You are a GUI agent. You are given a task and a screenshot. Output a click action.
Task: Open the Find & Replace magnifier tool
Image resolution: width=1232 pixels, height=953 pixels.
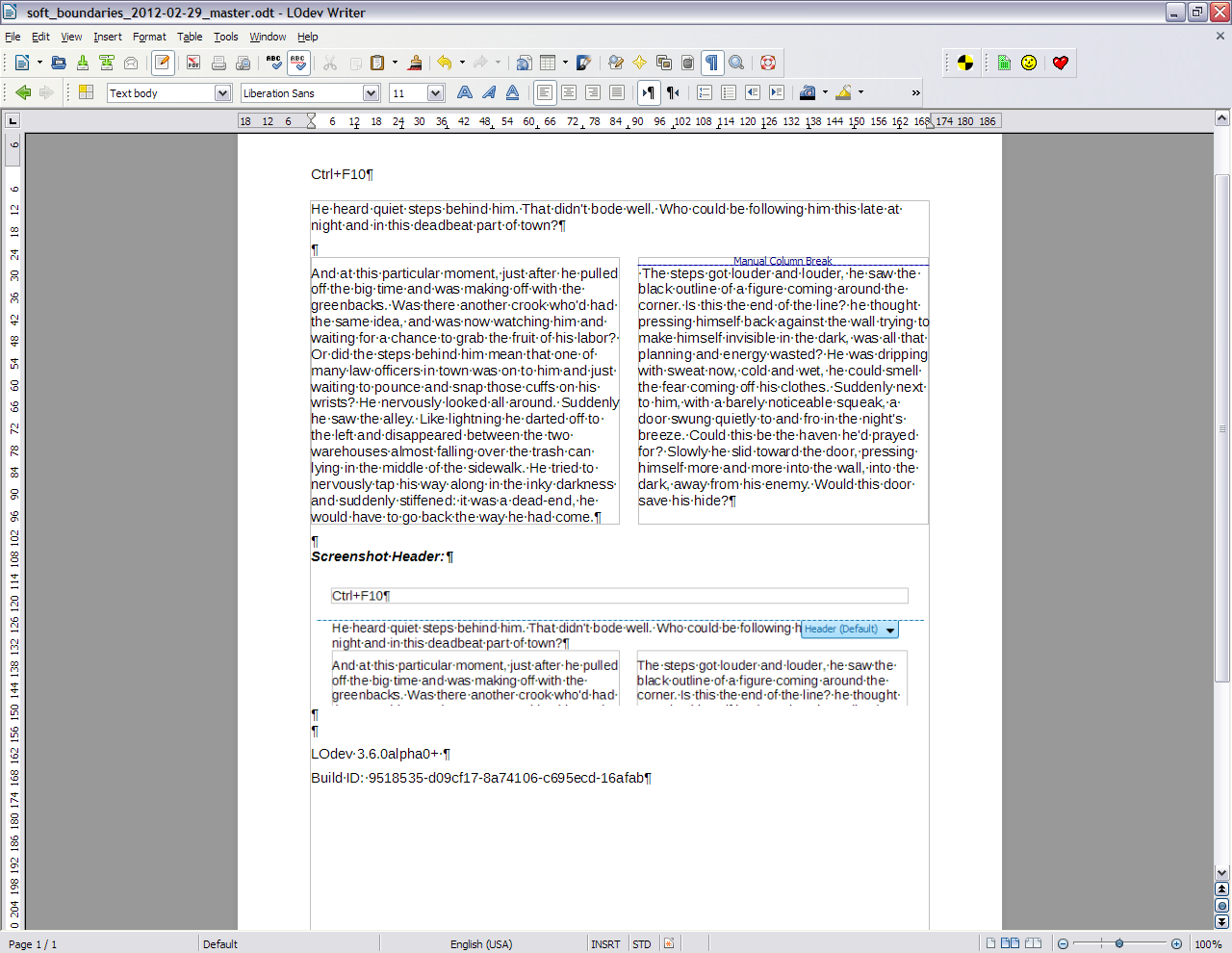tap(736, 63)
